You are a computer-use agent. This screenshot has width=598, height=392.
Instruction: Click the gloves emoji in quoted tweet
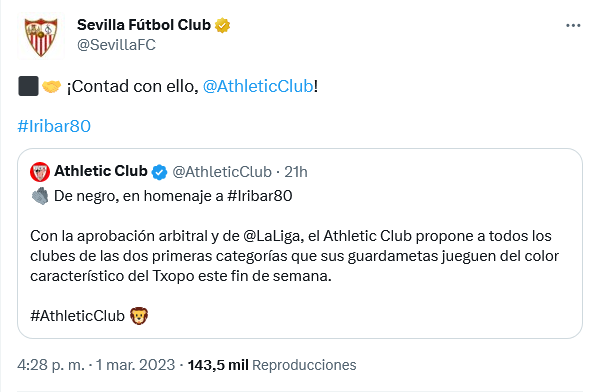tap(40, 196)
